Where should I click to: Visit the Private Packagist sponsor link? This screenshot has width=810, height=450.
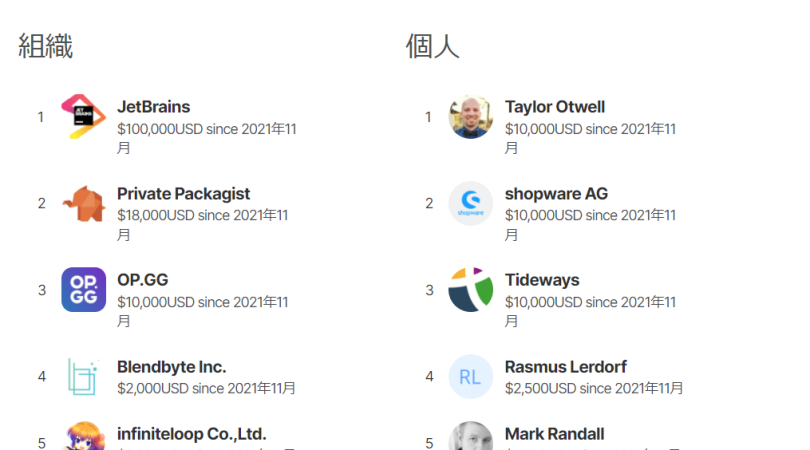pyautogui.click(x=183, y=194)
